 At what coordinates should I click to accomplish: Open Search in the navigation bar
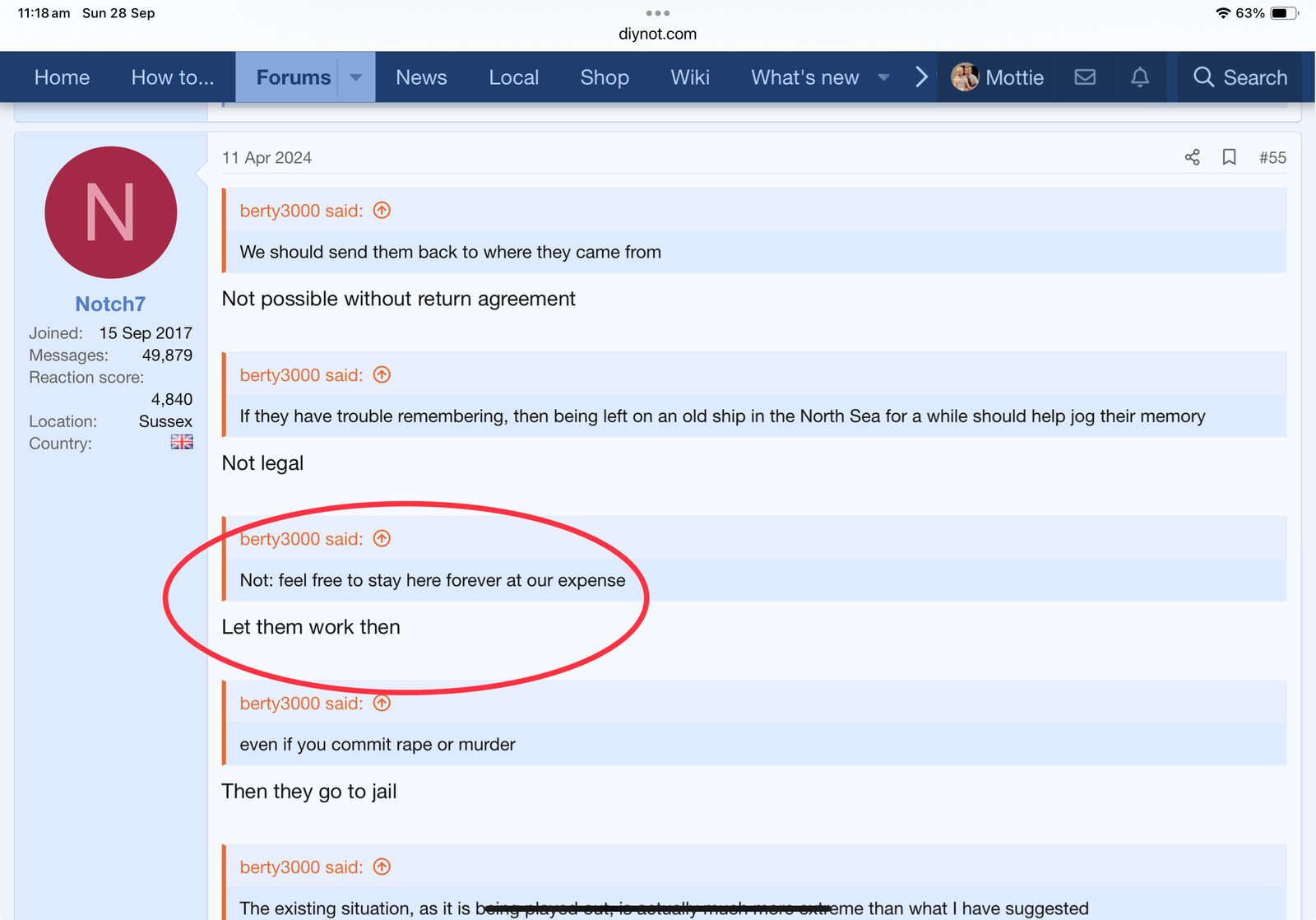point(1240,77)
